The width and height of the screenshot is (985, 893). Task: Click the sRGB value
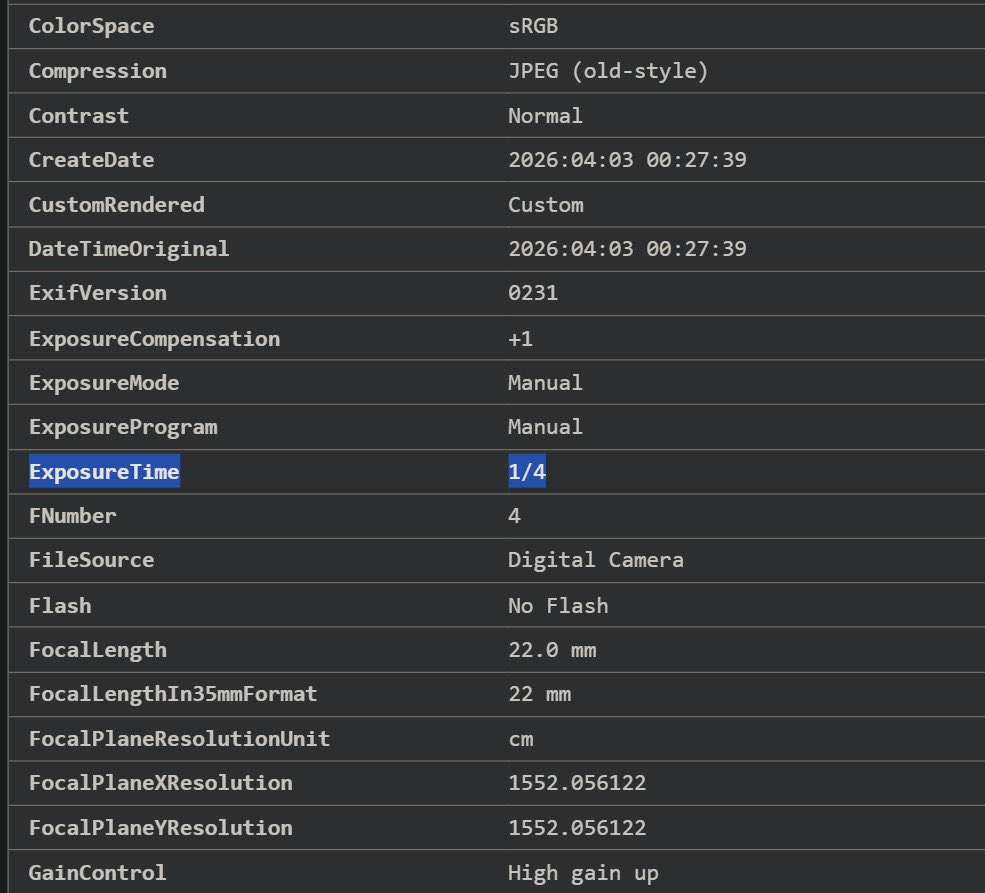tap(533, 26)
